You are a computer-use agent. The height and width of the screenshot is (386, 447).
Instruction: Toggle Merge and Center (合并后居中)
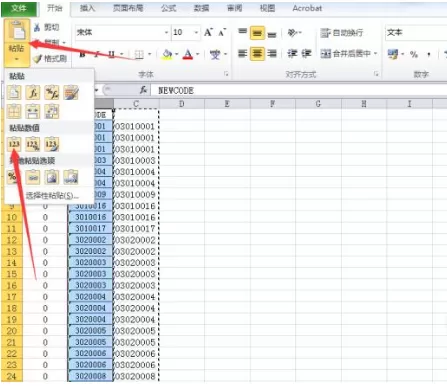345,53
